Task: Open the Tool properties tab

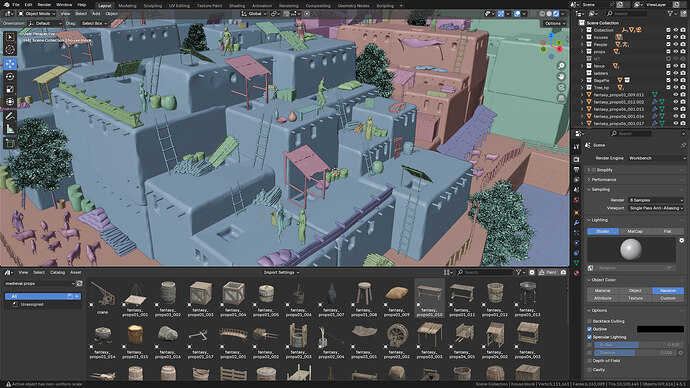Action: (x=576, y=146)
